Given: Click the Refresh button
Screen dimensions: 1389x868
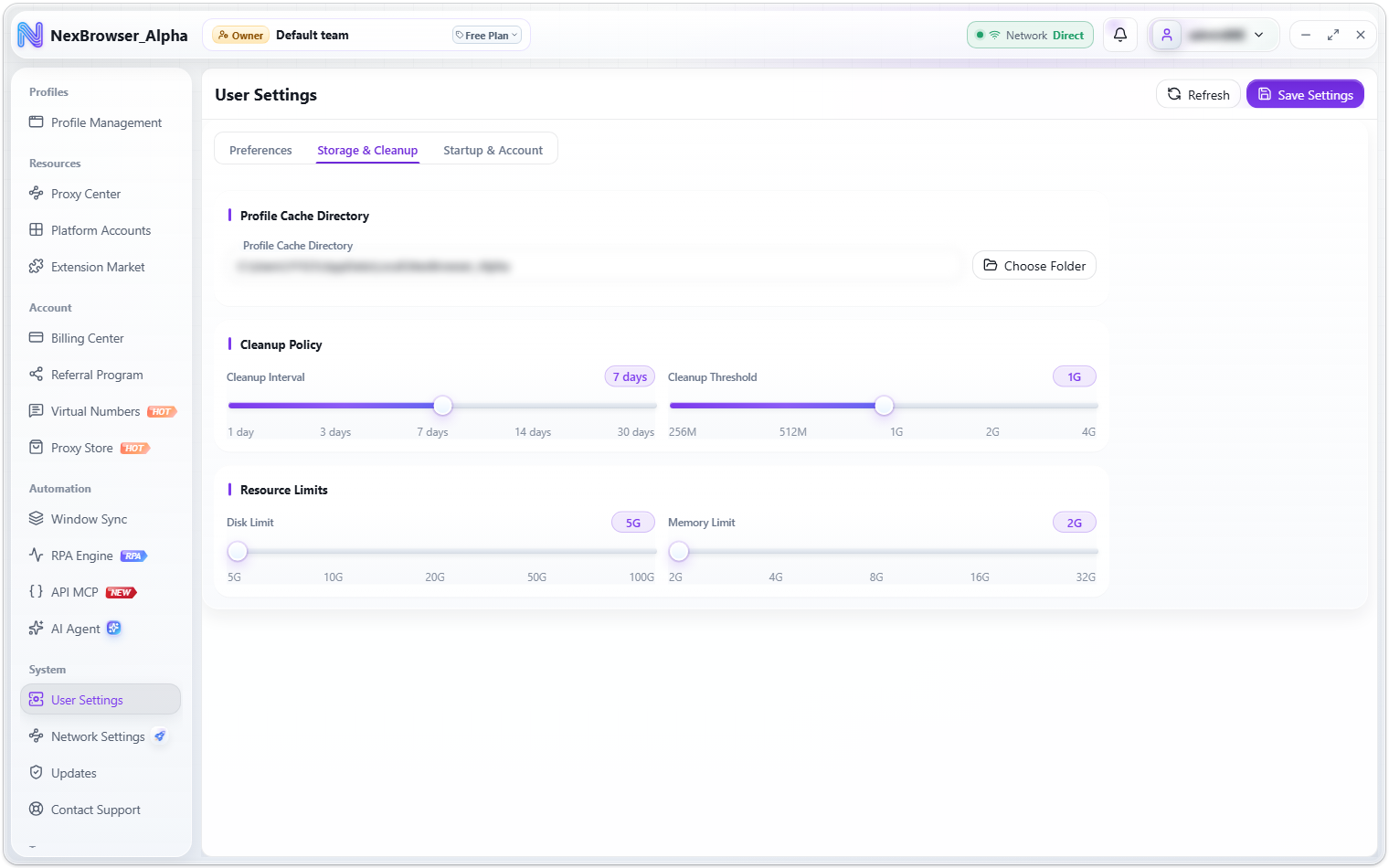Looking at the screenshot, I should (1198, 94).
